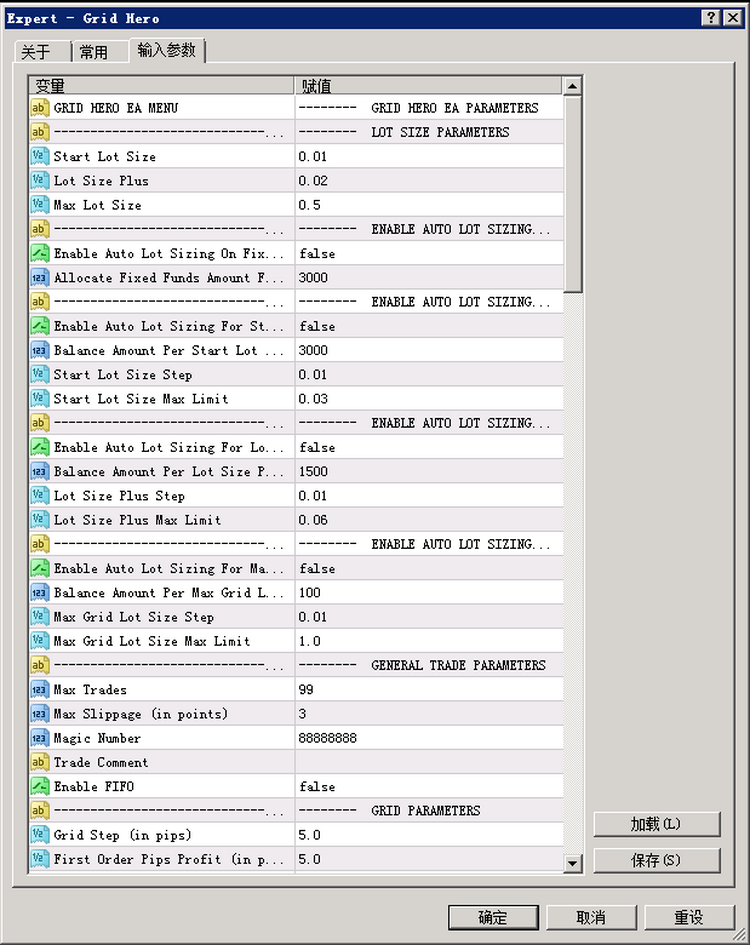Click the bool icon for Enable Auto Lot Sizing On Fix
This screenshot has height=945, width=750.
click(39, 253)
